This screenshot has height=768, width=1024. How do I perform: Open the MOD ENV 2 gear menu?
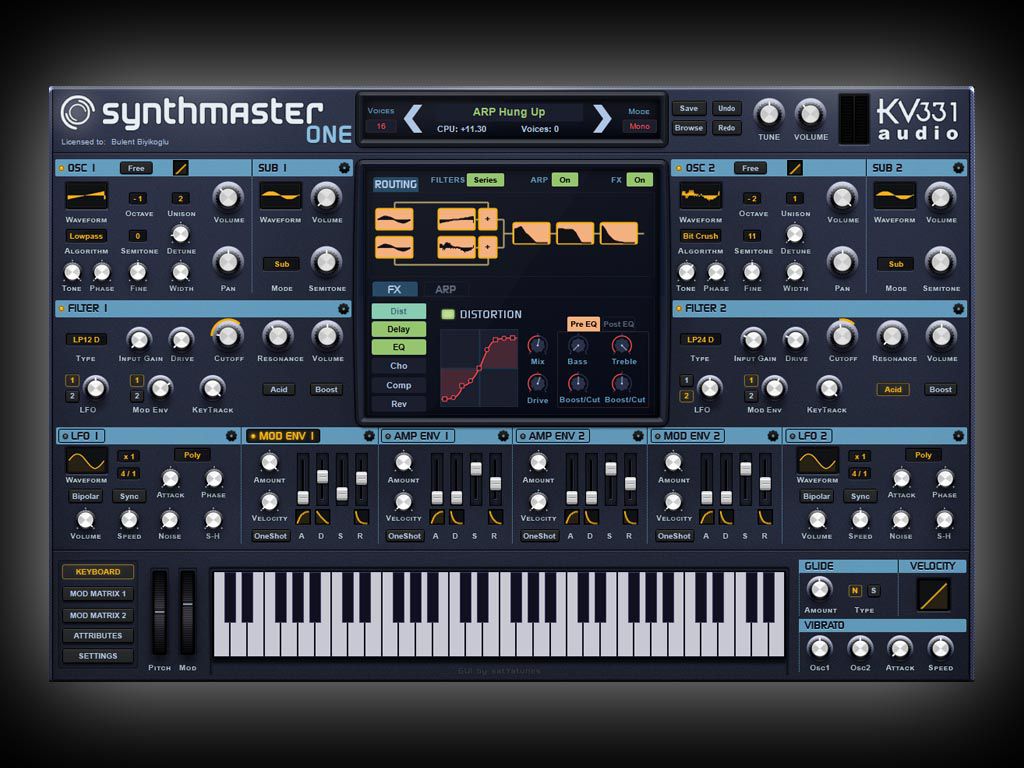click(773, 436)
